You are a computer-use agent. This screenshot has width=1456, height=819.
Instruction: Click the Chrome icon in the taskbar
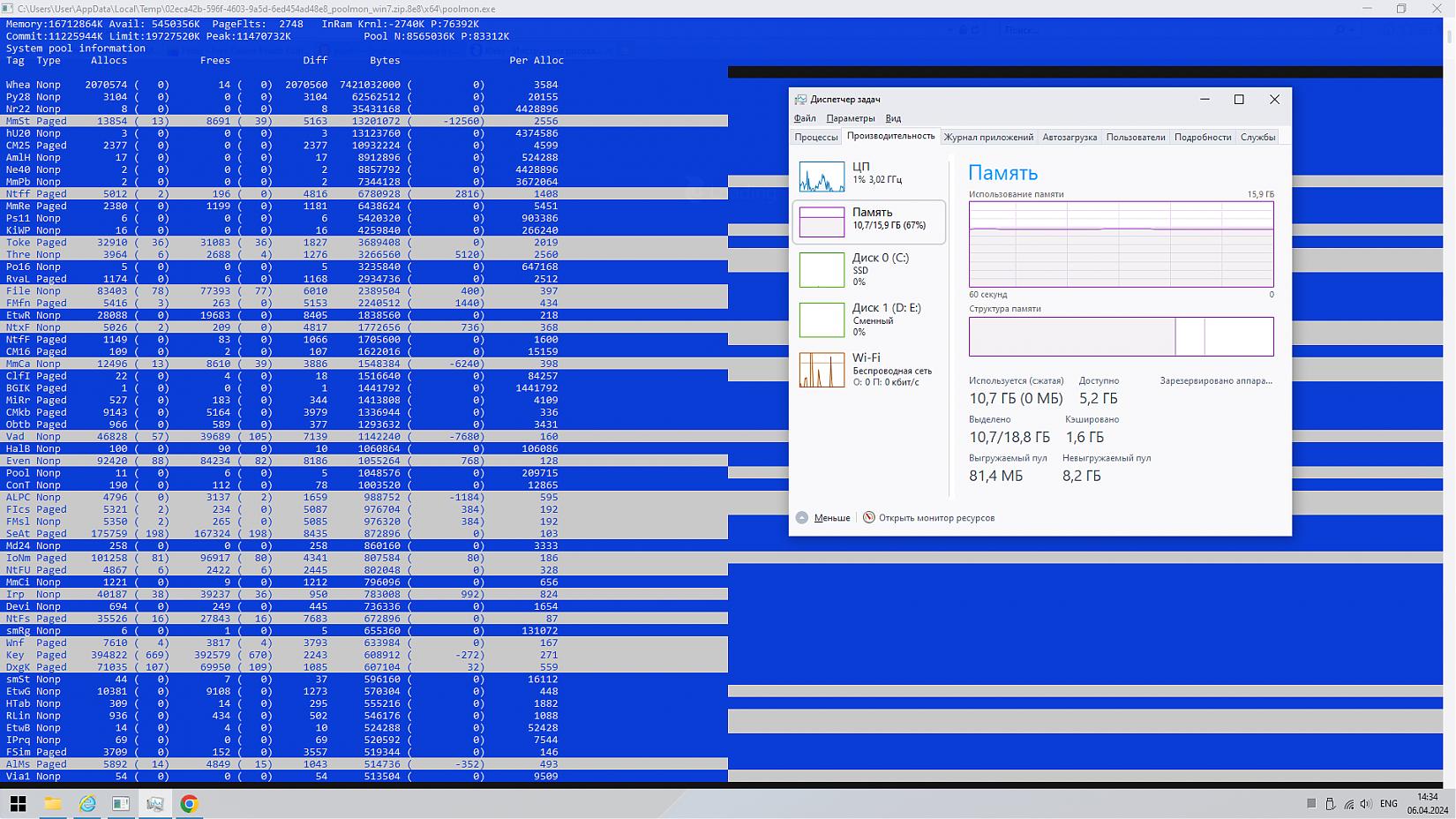tap(189, 804)
